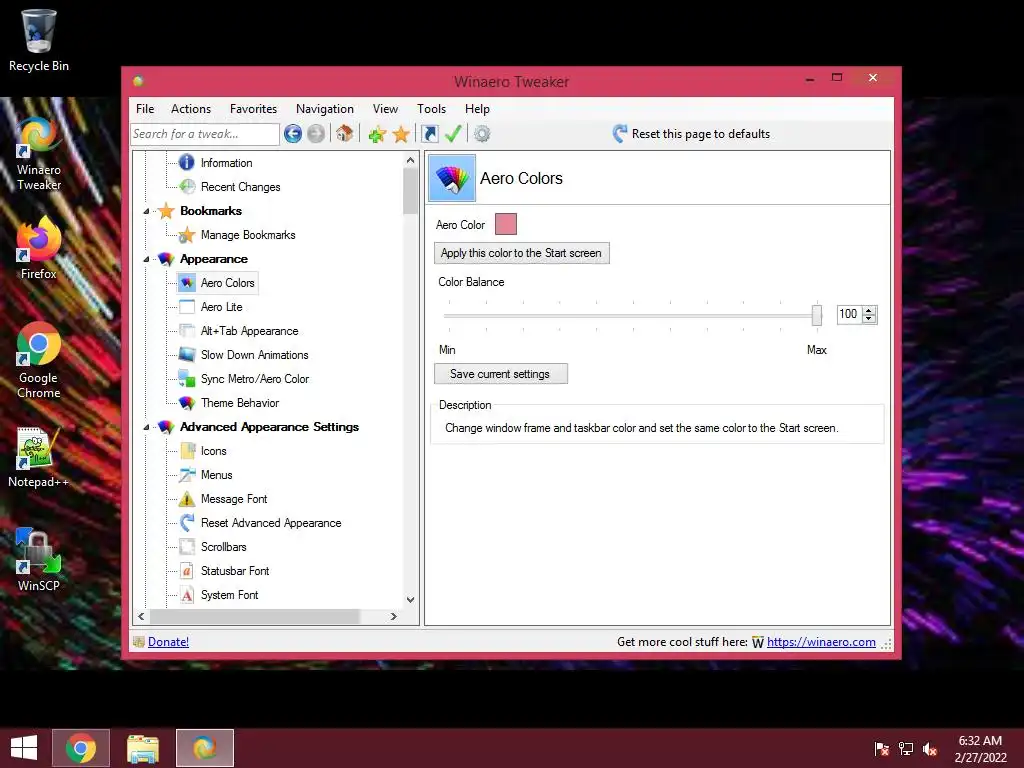The image size is (1024, 768).
Task: Open the Actions menu
Action: (x=191, y=109)
